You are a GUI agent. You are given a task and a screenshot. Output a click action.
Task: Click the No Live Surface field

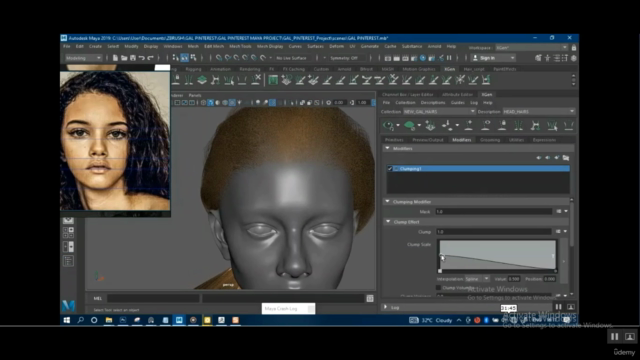(x=292, y=58)
